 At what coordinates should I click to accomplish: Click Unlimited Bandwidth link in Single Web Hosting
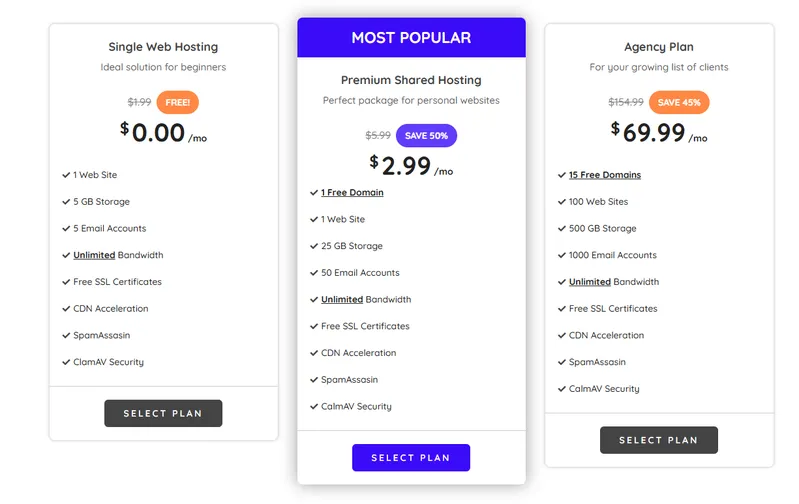[x=94, y=255]
